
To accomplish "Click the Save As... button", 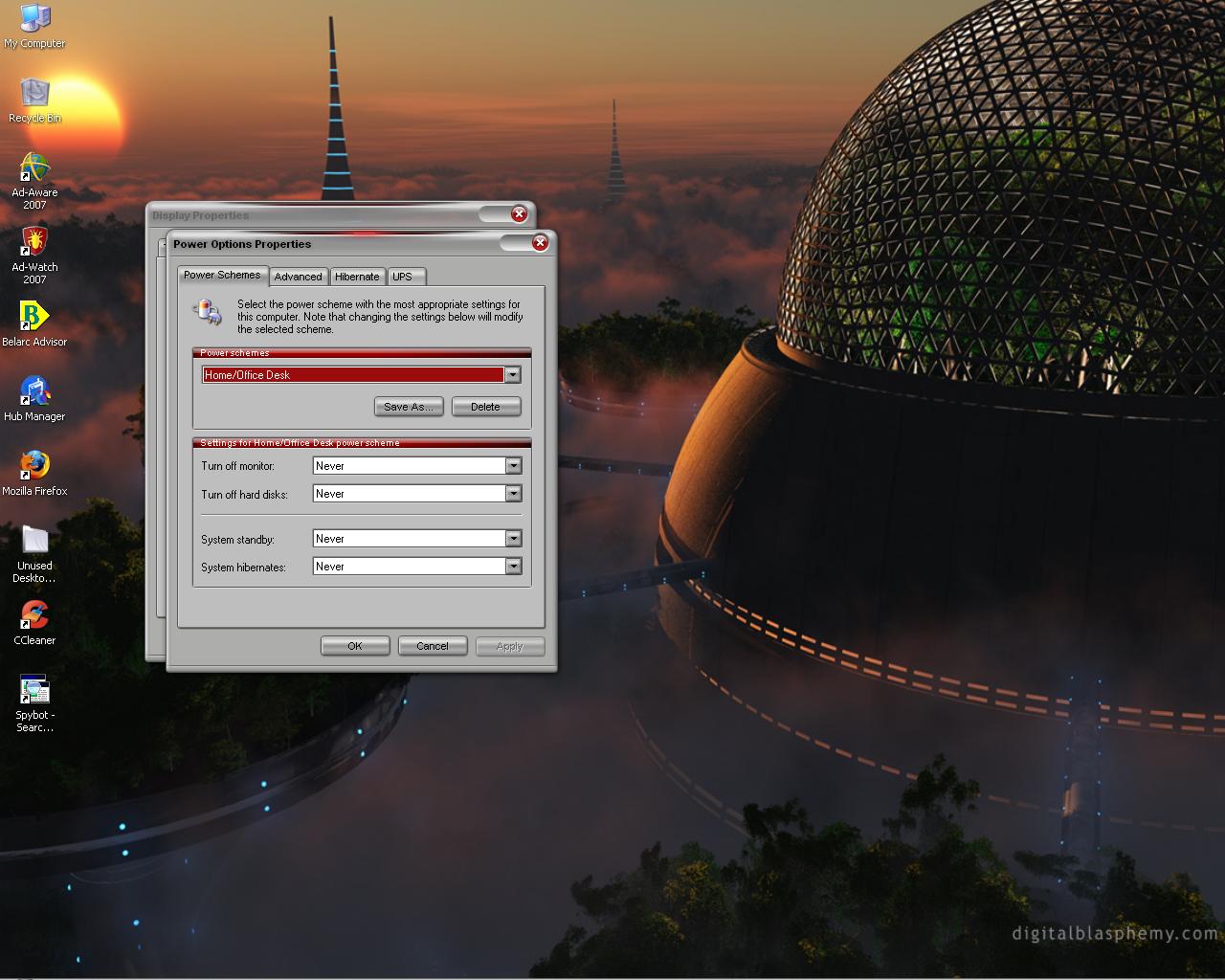I will point(409,407).
